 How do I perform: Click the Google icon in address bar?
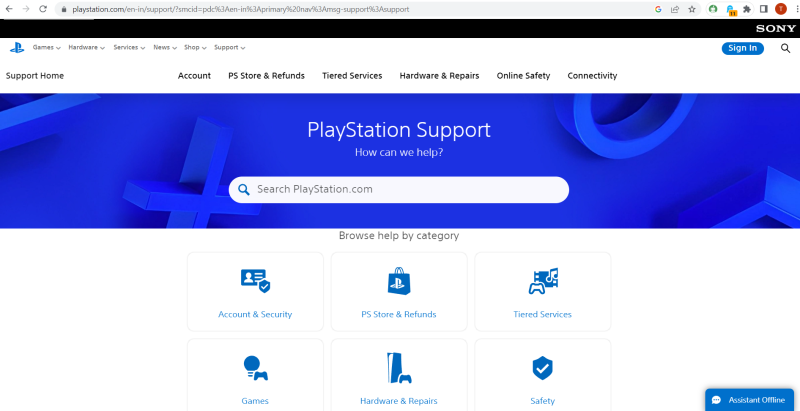click(x=658, y=9)
